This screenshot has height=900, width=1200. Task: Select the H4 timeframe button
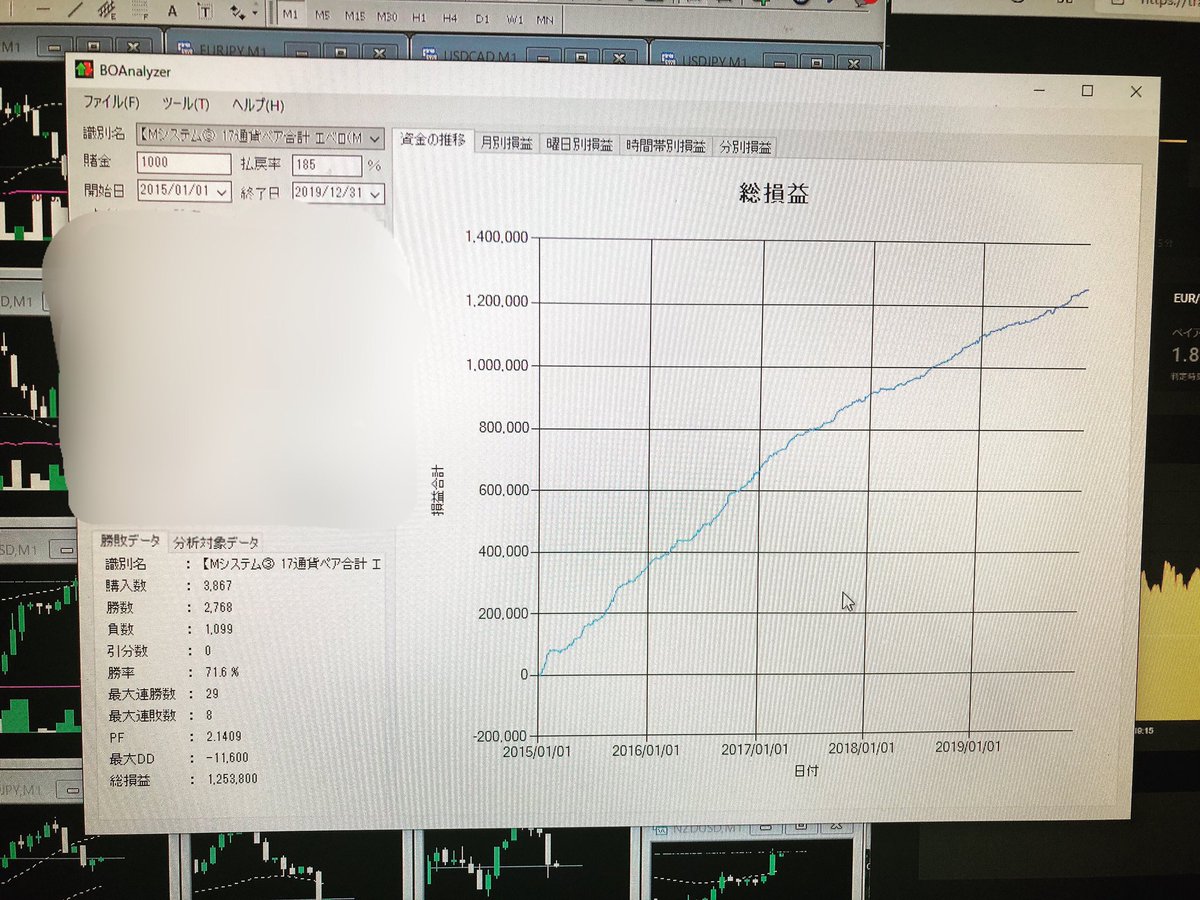point(450,19)
